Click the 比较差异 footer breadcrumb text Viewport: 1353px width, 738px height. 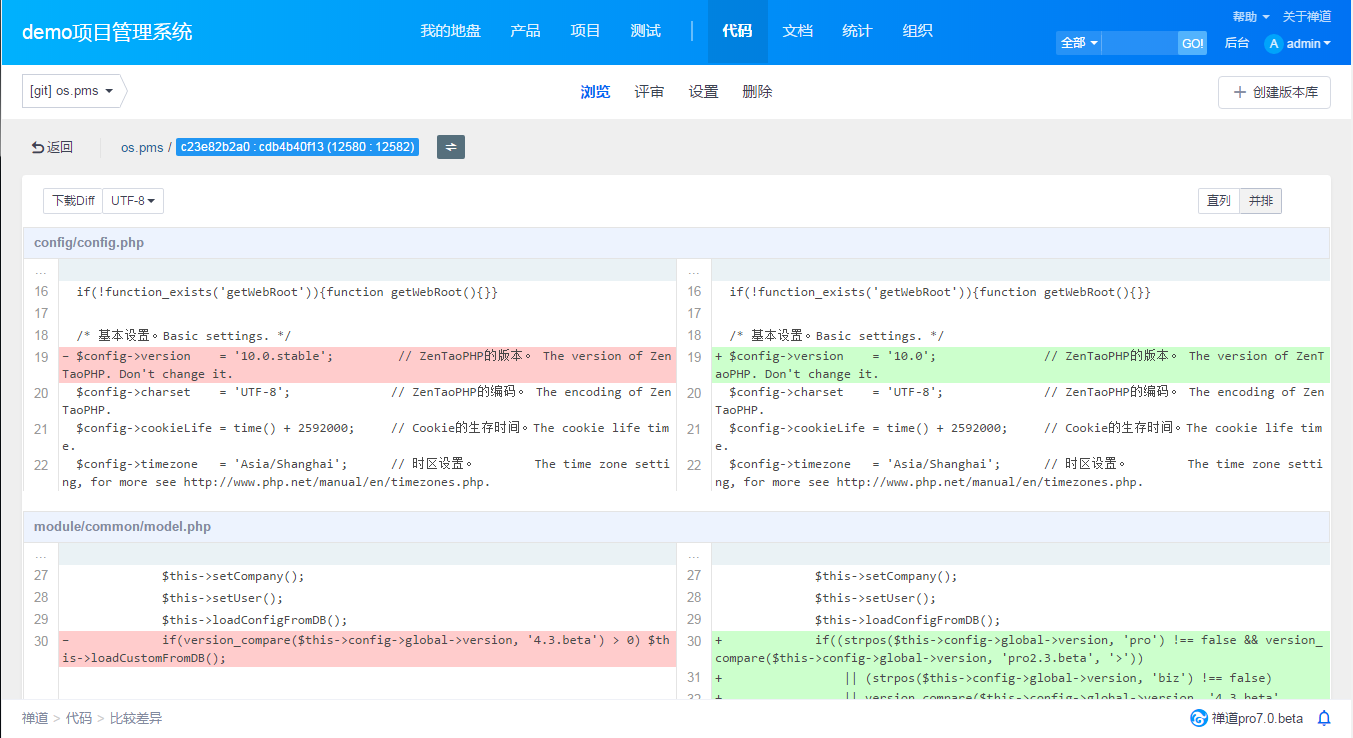tap(136, 718)
